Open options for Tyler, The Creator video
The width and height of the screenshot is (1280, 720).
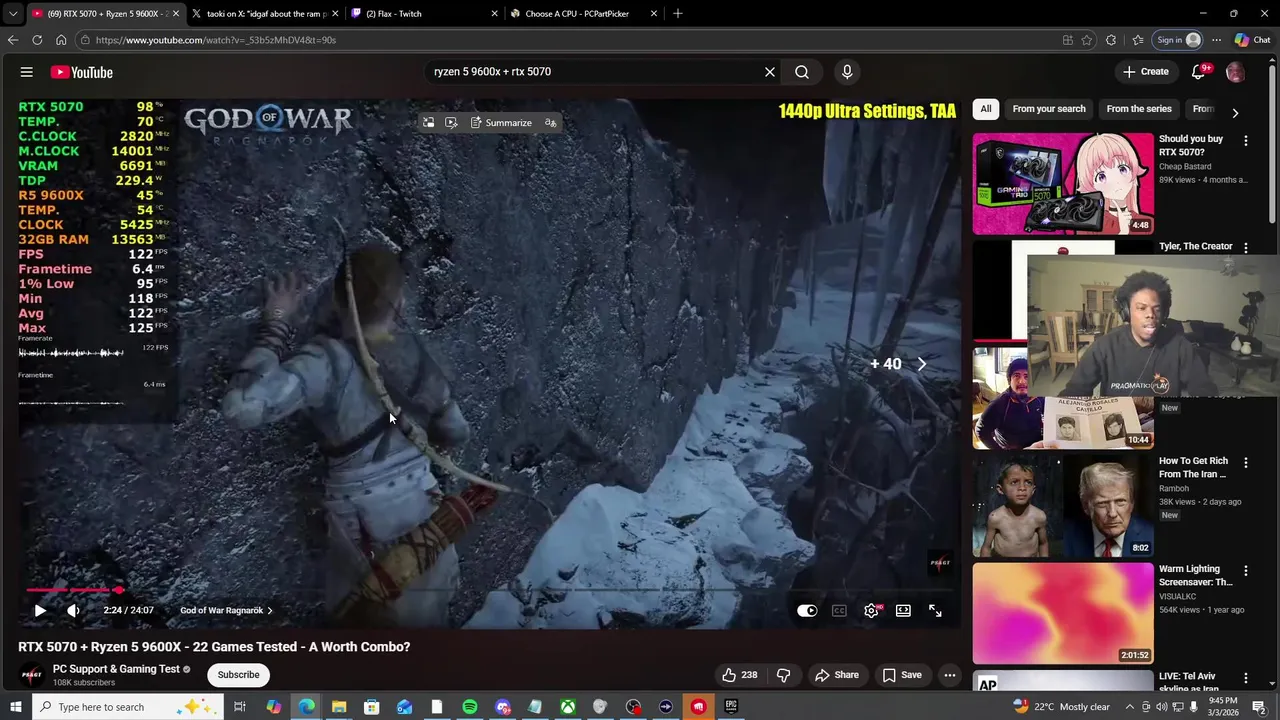1245,247
